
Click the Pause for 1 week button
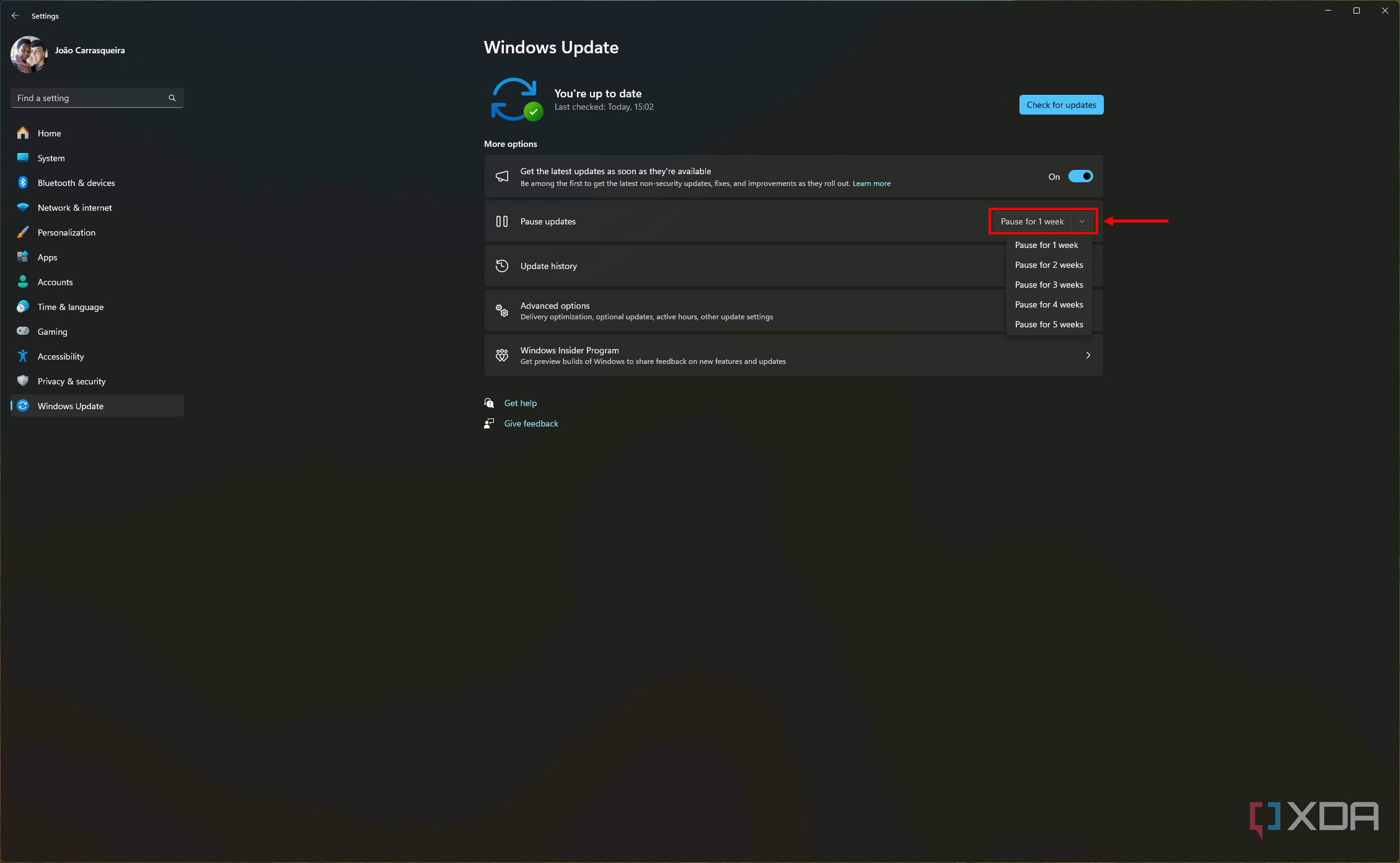click(x=1032, y=221)
